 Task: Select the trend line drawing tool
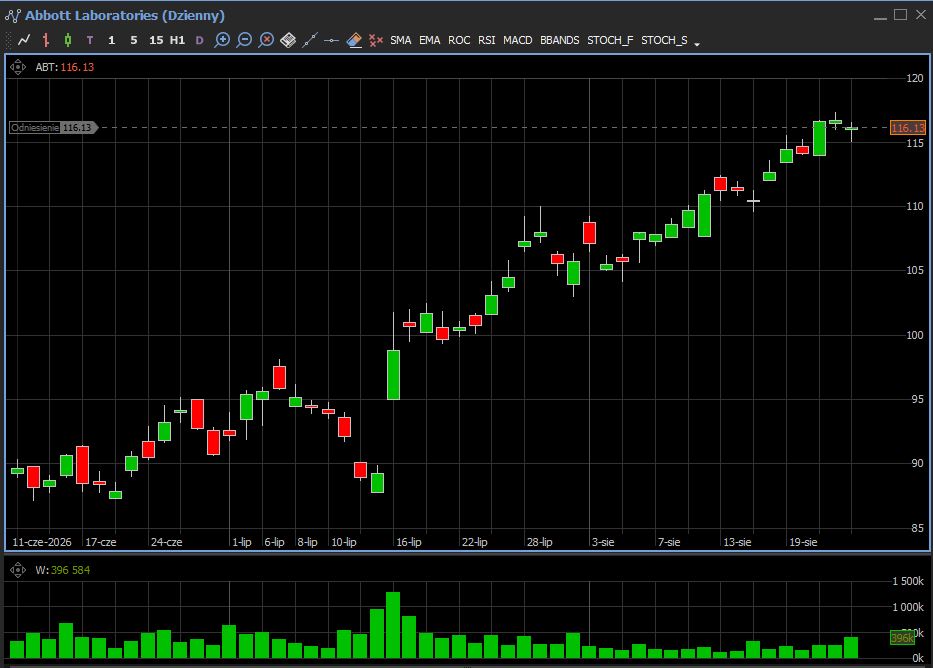(310, 40)
